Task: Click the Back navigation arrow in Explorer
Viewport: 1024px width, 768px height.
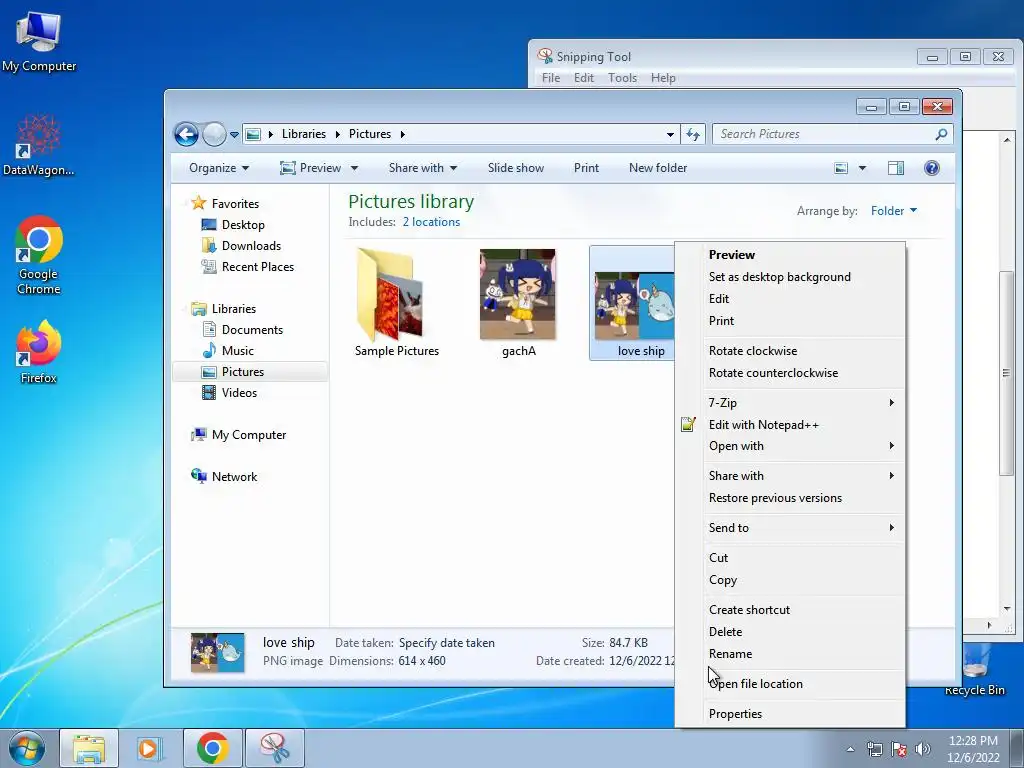Action: coord(186,135)
